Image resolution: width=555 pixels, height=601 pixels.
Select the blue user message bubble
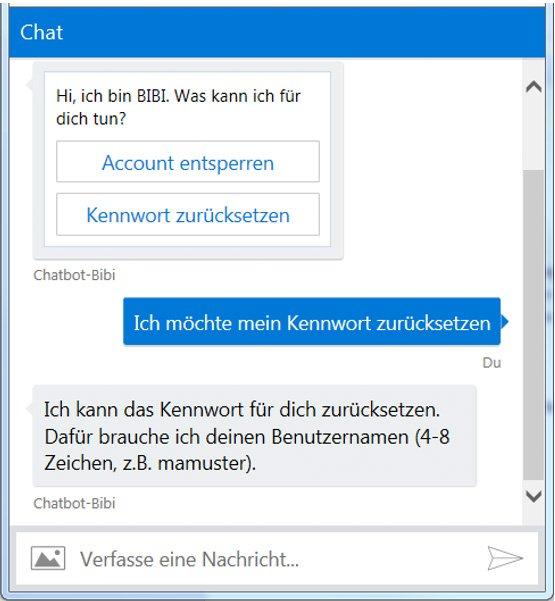pyautogui.click(x=312, y=322)
